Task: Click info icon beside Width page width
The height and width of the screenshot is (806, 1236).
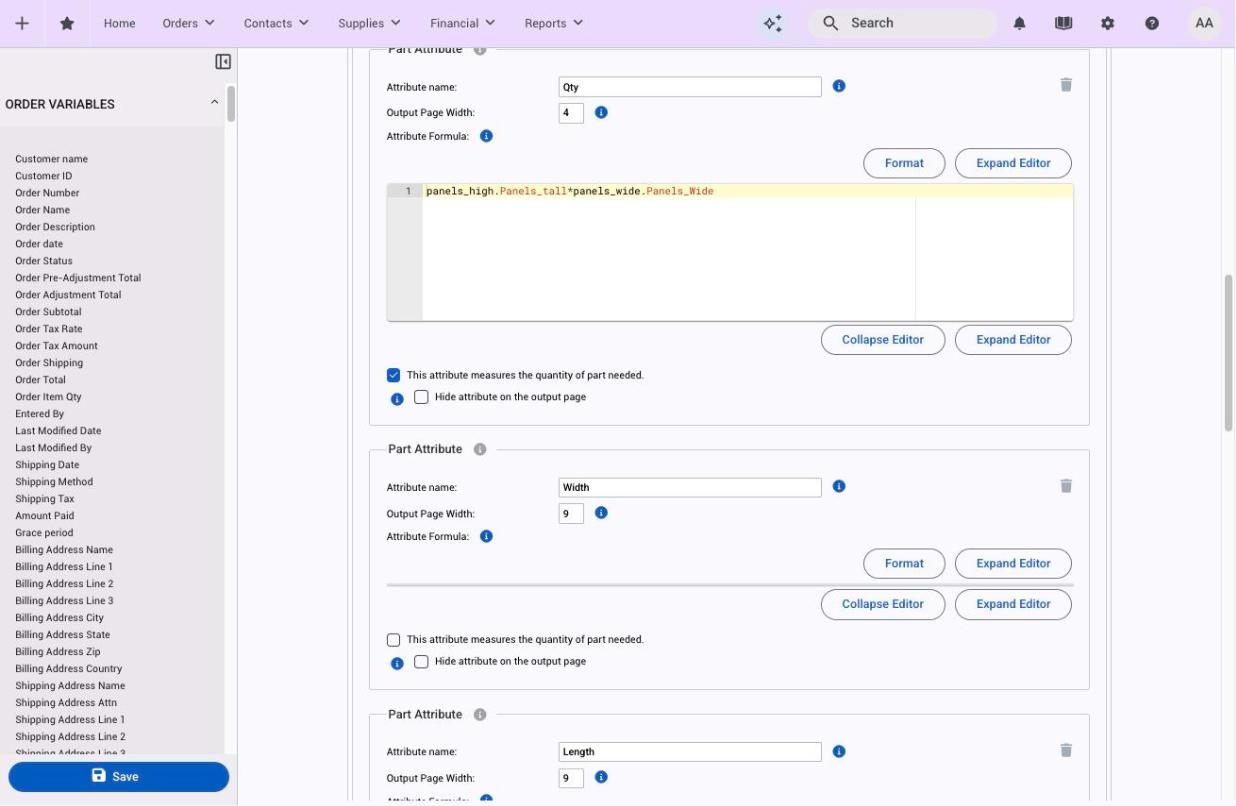Action: [x=601, y=512]
